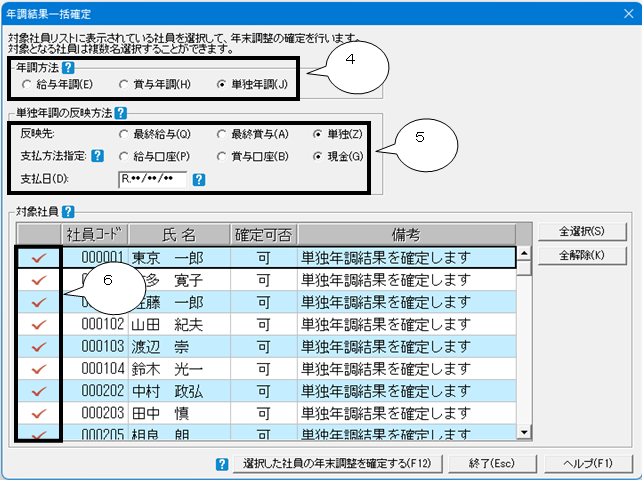Click the 支払日(D) date input field
The image size is (643, 481).
point(153,180)
